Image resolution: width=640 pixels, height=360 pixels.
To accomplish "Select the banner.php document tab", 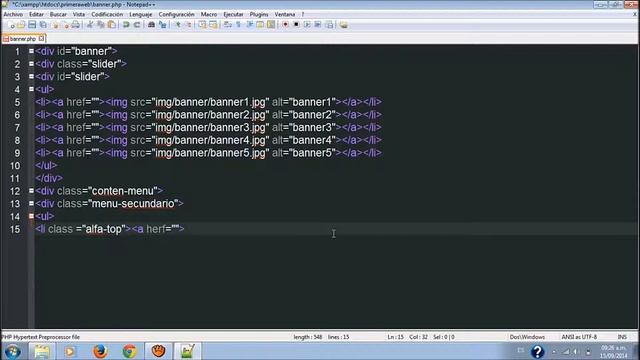I will tap(23, 39).
